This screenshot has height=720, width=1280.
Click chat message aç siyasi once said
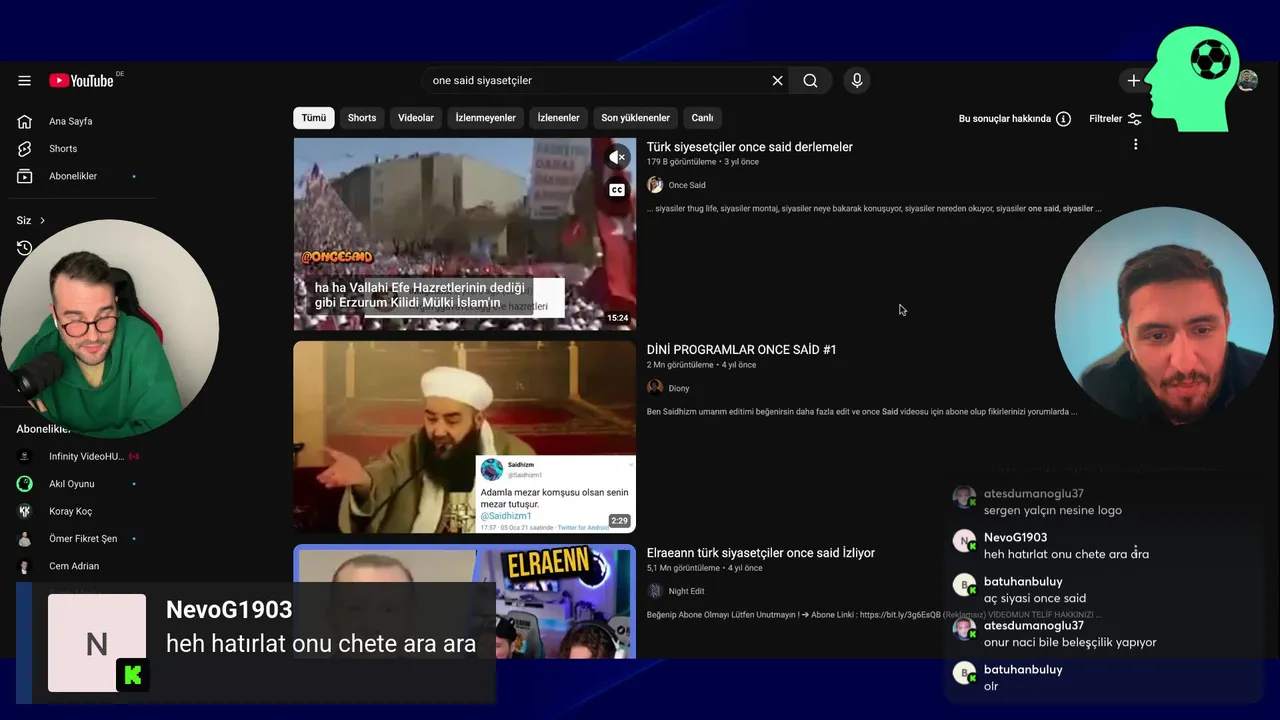[1035, 598]
